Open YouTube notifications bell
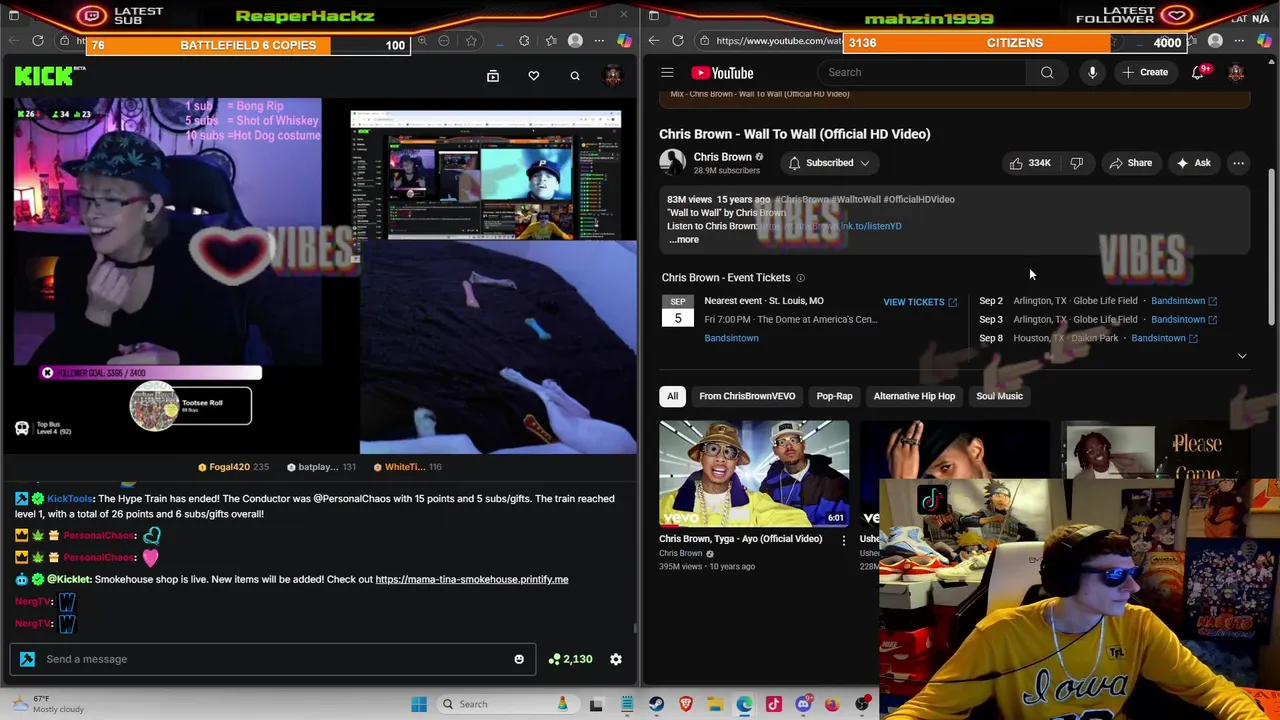 1198,72
